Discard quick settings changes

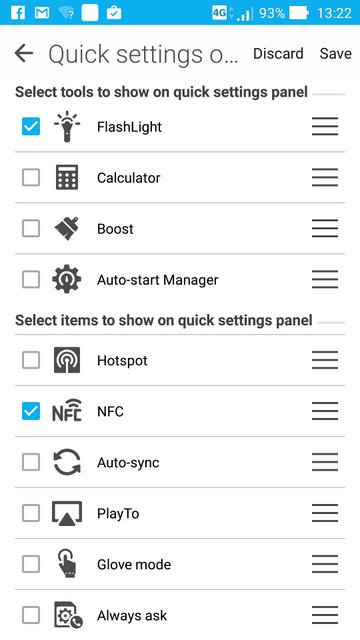(278, 53)
